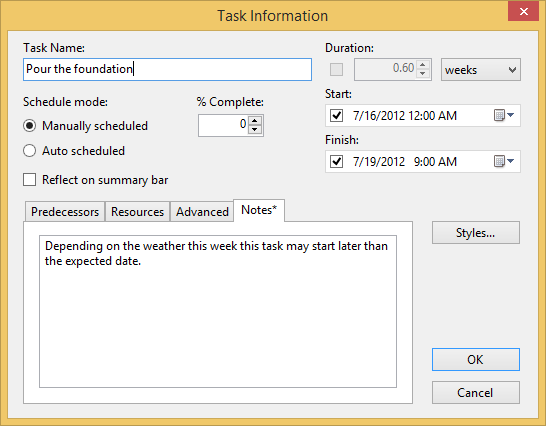Increase % Complete using the up arrow
The height and width of the screenshot is (426, 546).
255,121
